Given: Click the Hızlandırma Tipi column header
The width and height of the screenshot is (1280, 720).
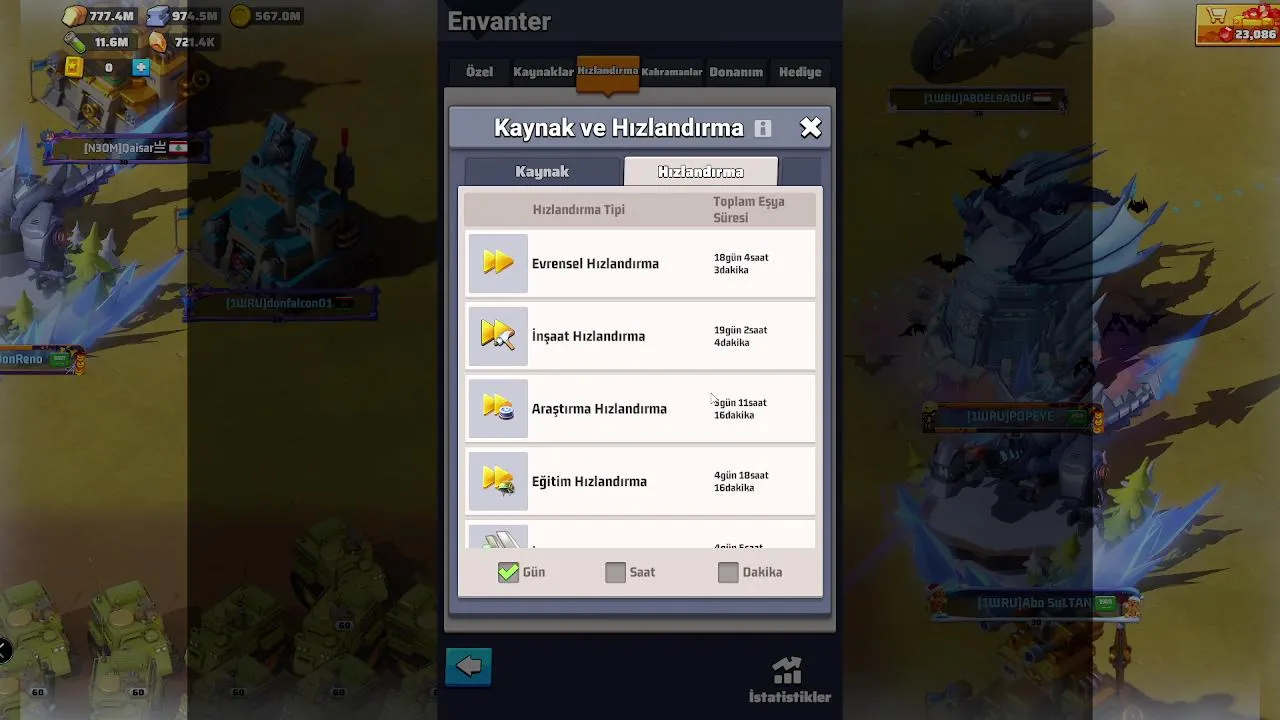Looking at the screenshot, I should (x=578, y=210).
